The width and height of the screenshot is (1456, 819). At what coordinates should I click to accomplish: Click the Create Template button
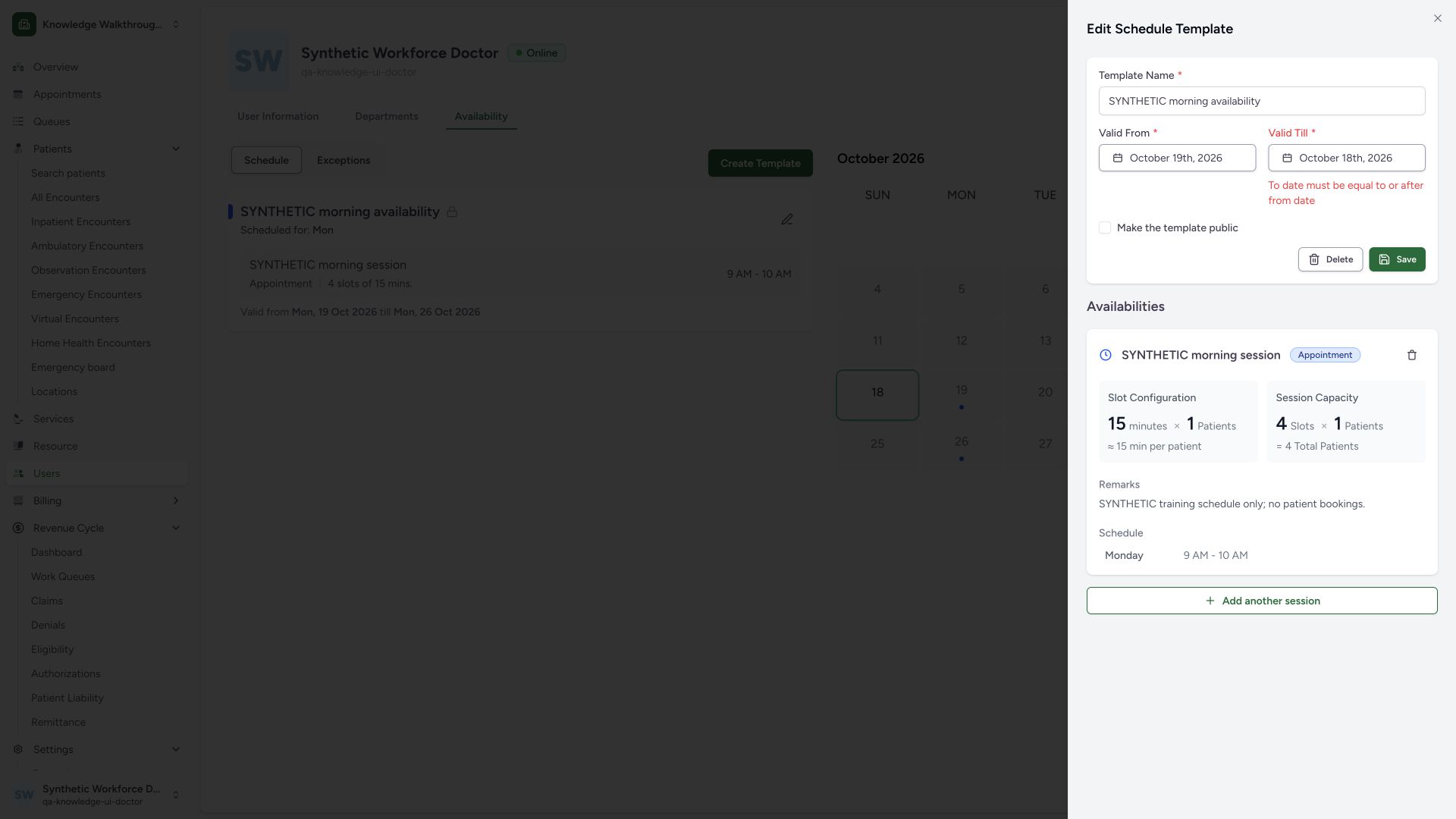760,163
